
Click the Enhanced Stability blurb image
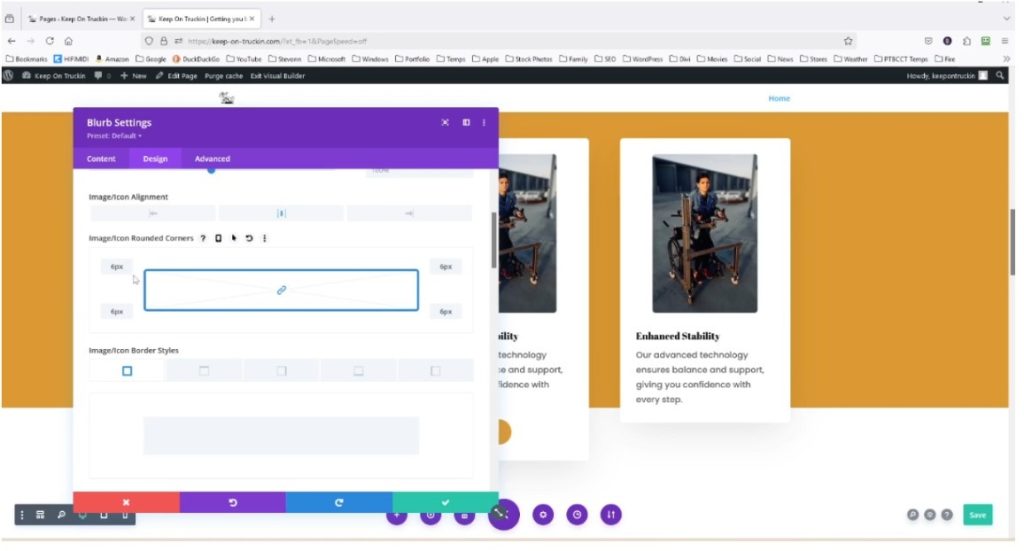(x=705, y=233)
